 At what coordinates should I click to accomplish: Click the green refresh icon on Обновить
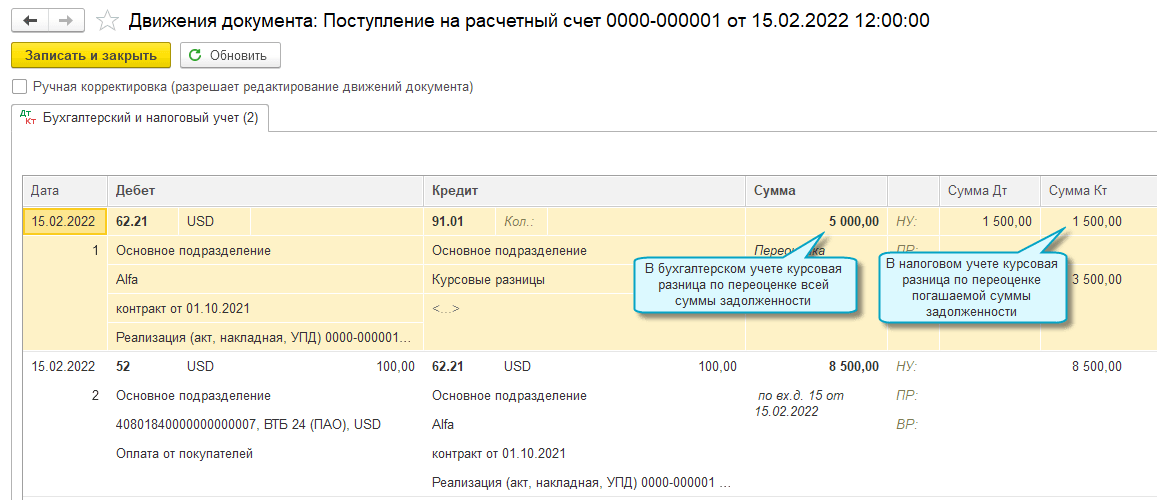pos(195,55)
